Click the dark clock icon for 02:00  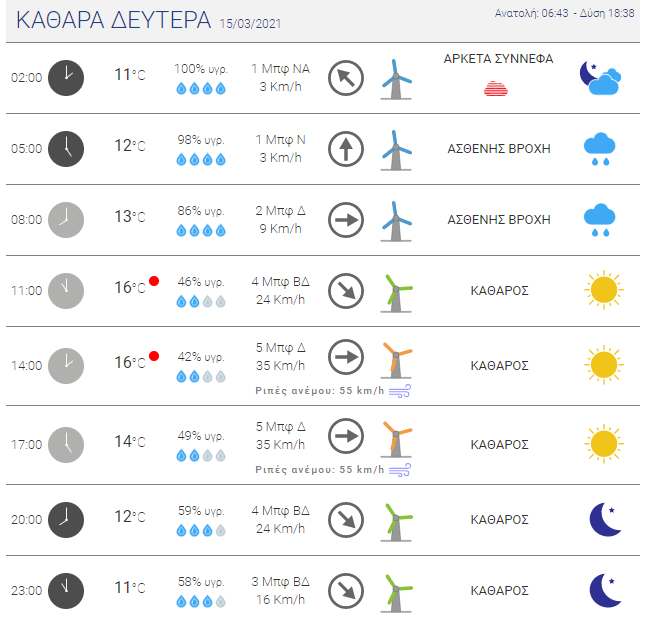(x=66, y=78)
